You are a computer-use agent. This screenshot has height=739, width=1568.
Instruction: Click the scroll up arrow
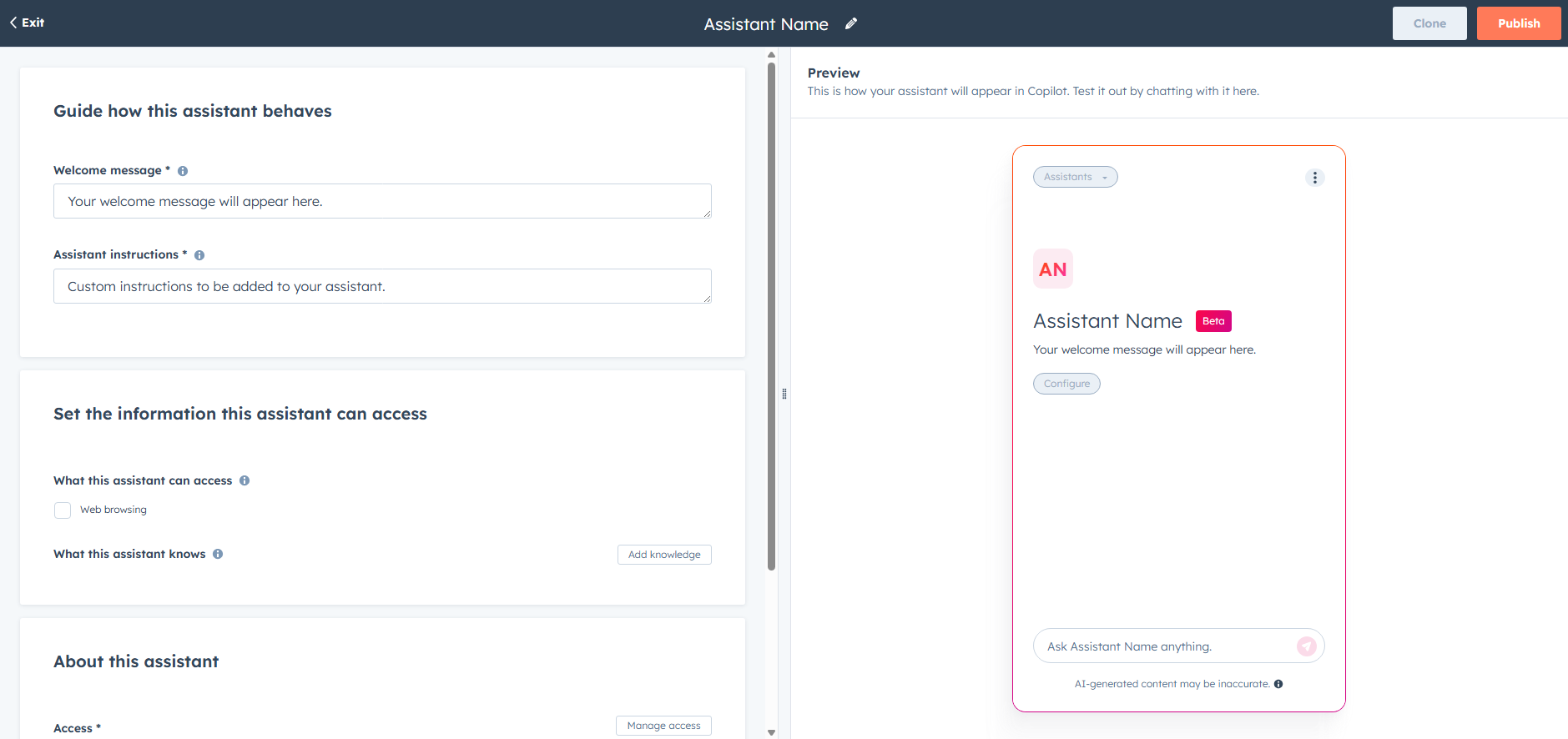771,54
